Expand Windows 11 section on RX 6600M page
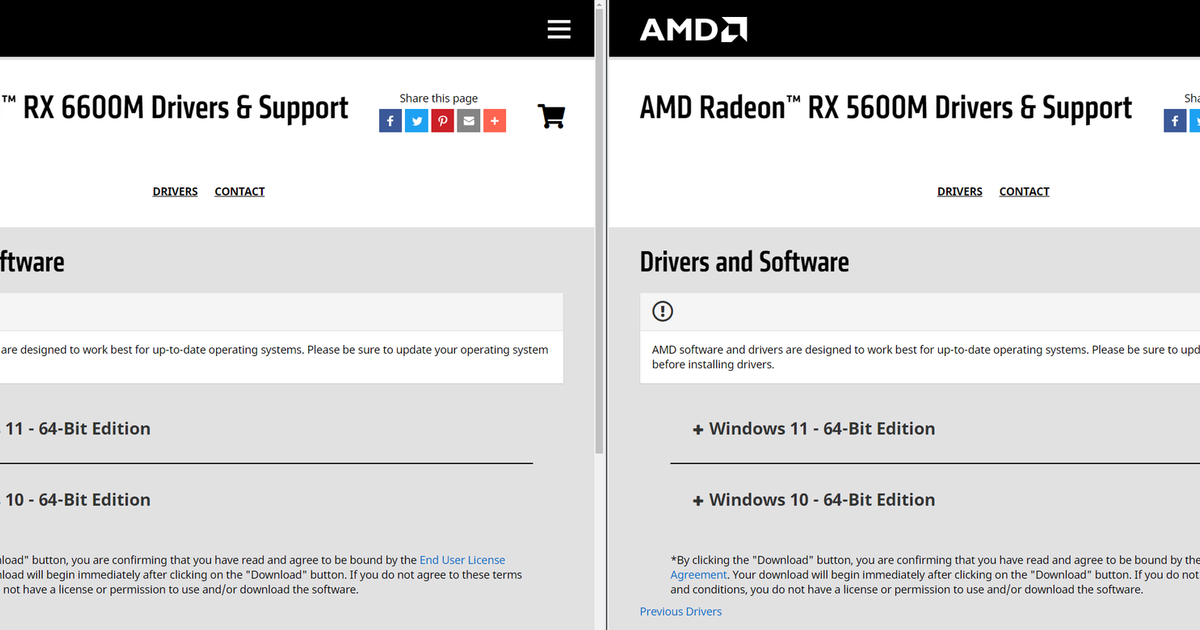This screenshot has height=630, width=1200. 78,428
